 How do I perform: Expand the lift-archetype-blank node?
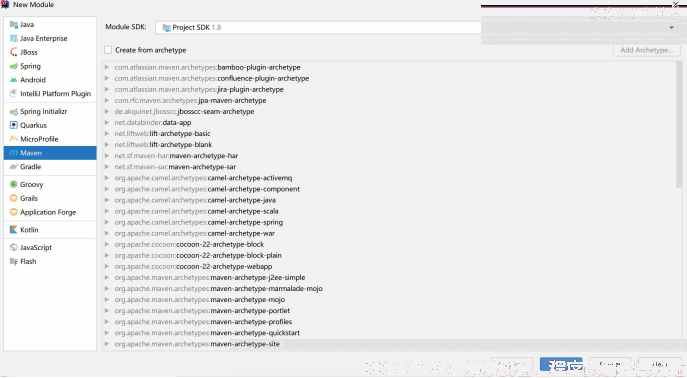click(x=106, y=145)
